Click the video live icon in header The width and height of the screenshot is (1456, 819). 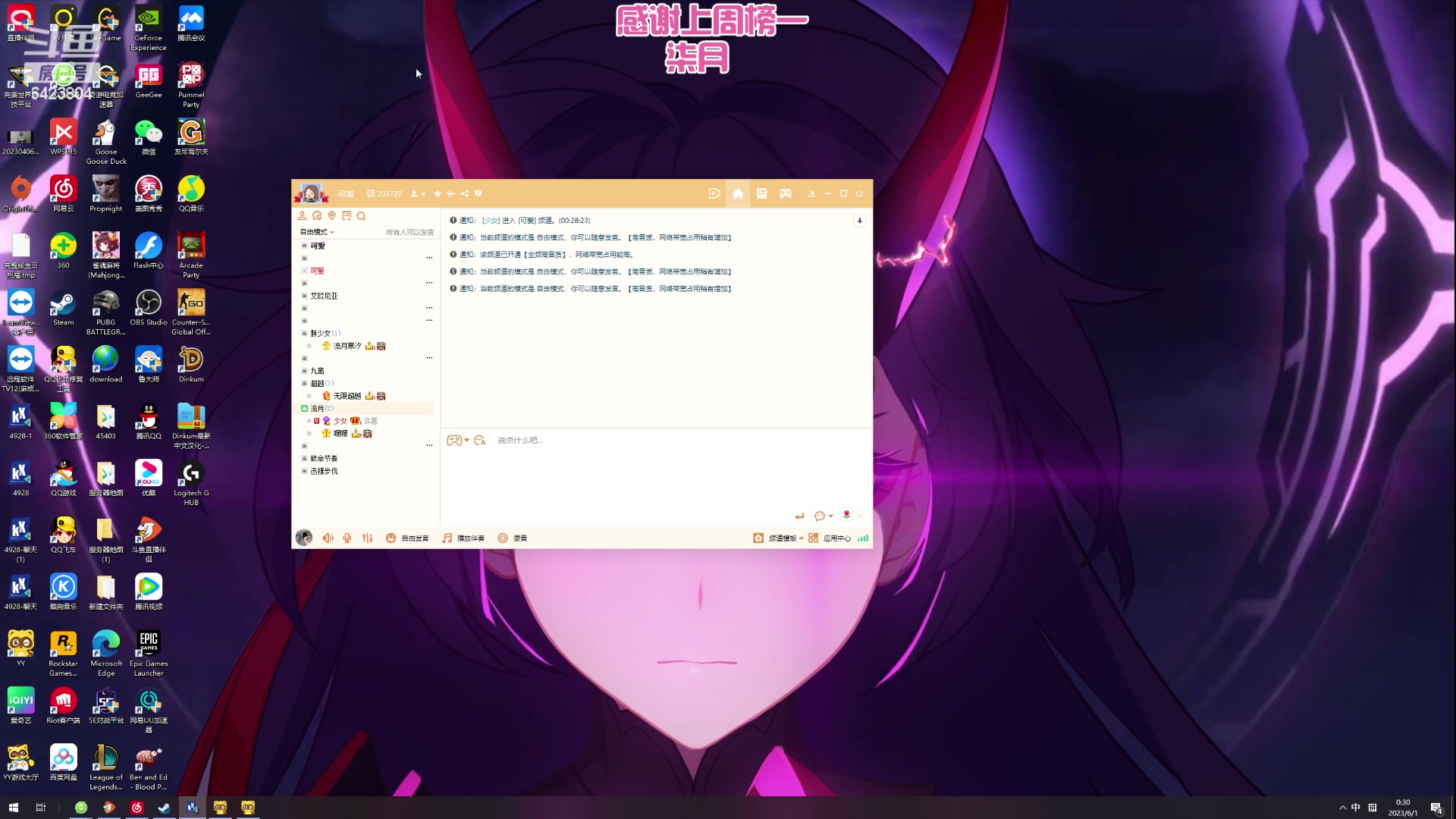[x=714, y=193]
